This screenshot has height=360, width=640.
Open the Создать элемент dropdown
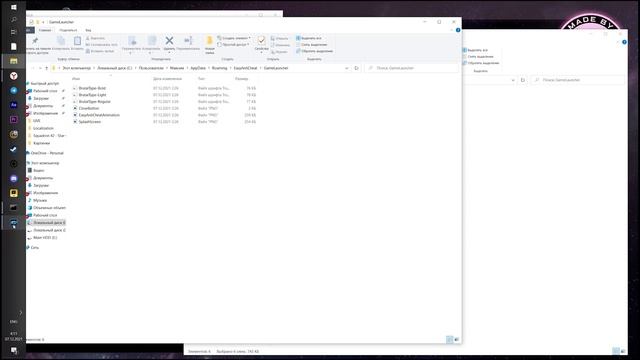234,38
